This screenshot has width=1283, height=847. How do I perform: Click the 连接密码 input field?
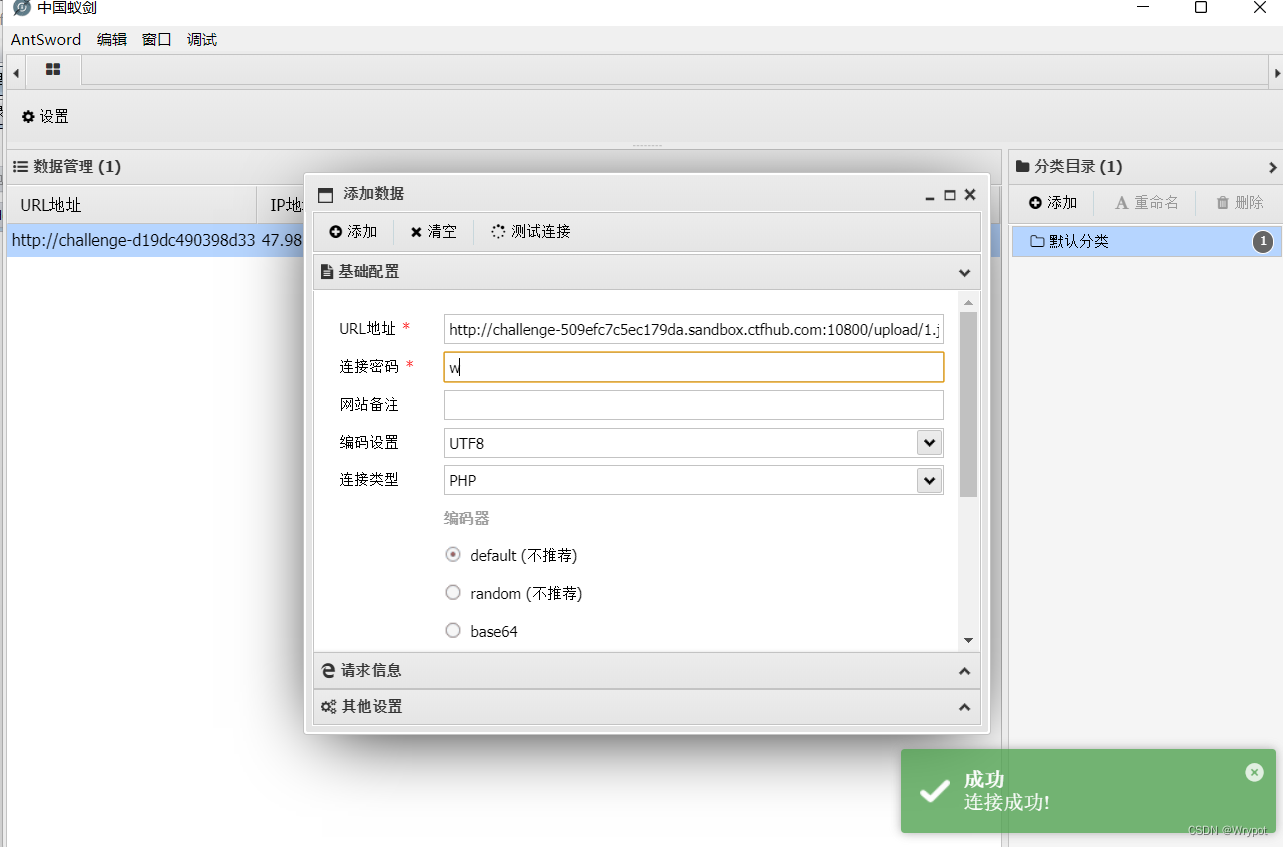pos(693,367)
